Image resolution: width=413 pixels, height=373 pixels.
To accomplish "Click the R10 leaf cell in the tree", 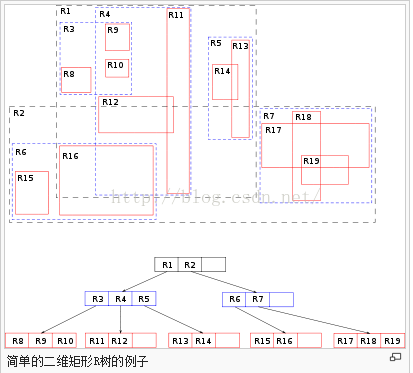I will (65, 341).
